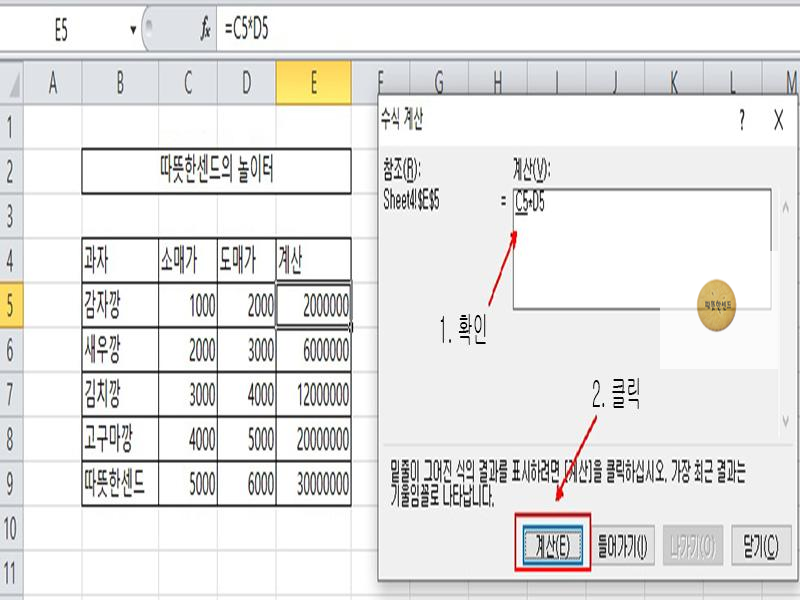Select row 6 header

pos(11,349)
